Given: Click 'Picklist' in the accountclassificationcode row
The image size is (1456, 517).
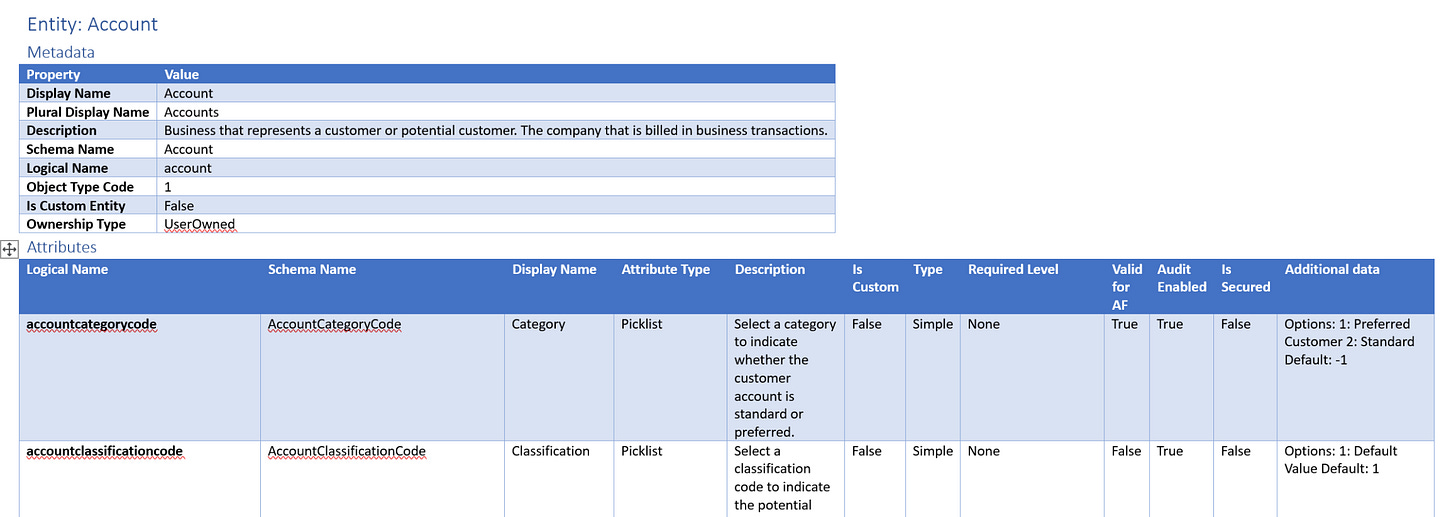Looking at the screenshot, I should (641, 451).
